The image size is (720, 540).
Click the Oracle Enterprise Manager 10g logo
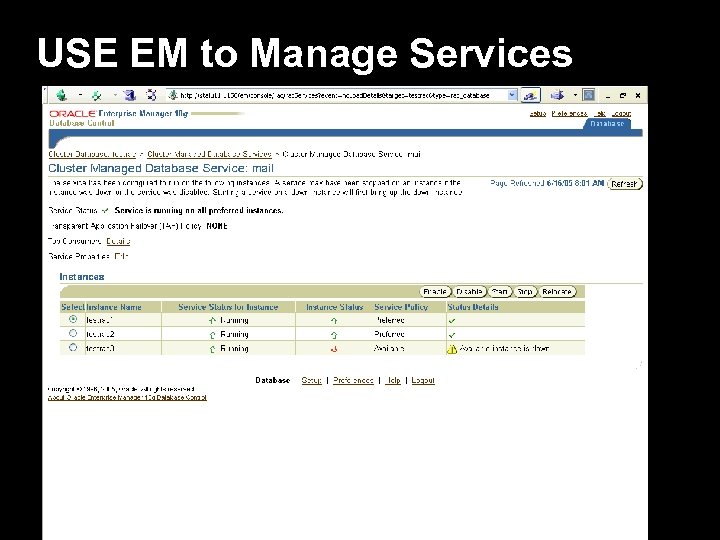[x=119, y=113]
